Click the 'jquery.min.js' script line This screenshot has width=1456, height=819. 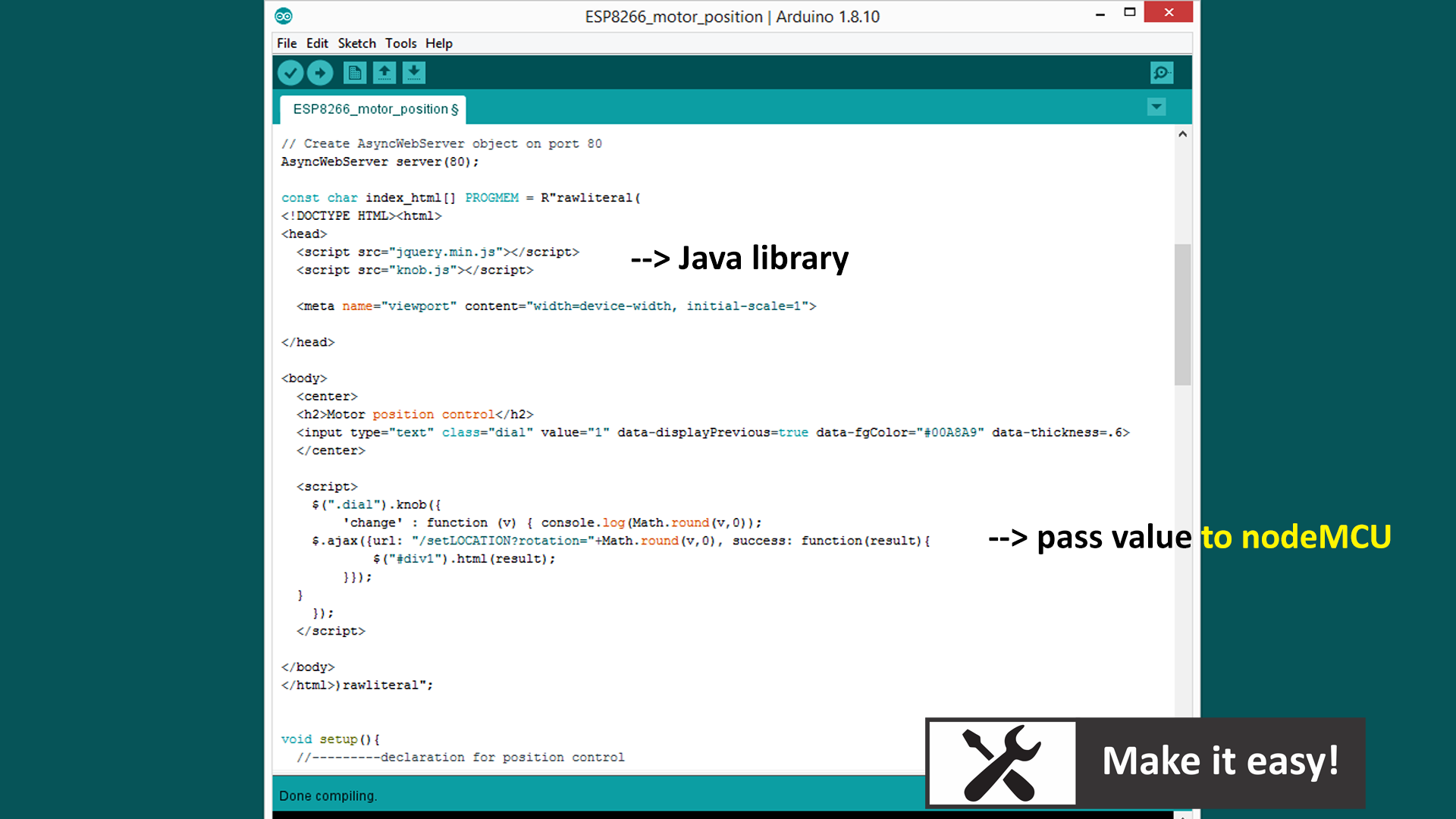pos(438,253)
